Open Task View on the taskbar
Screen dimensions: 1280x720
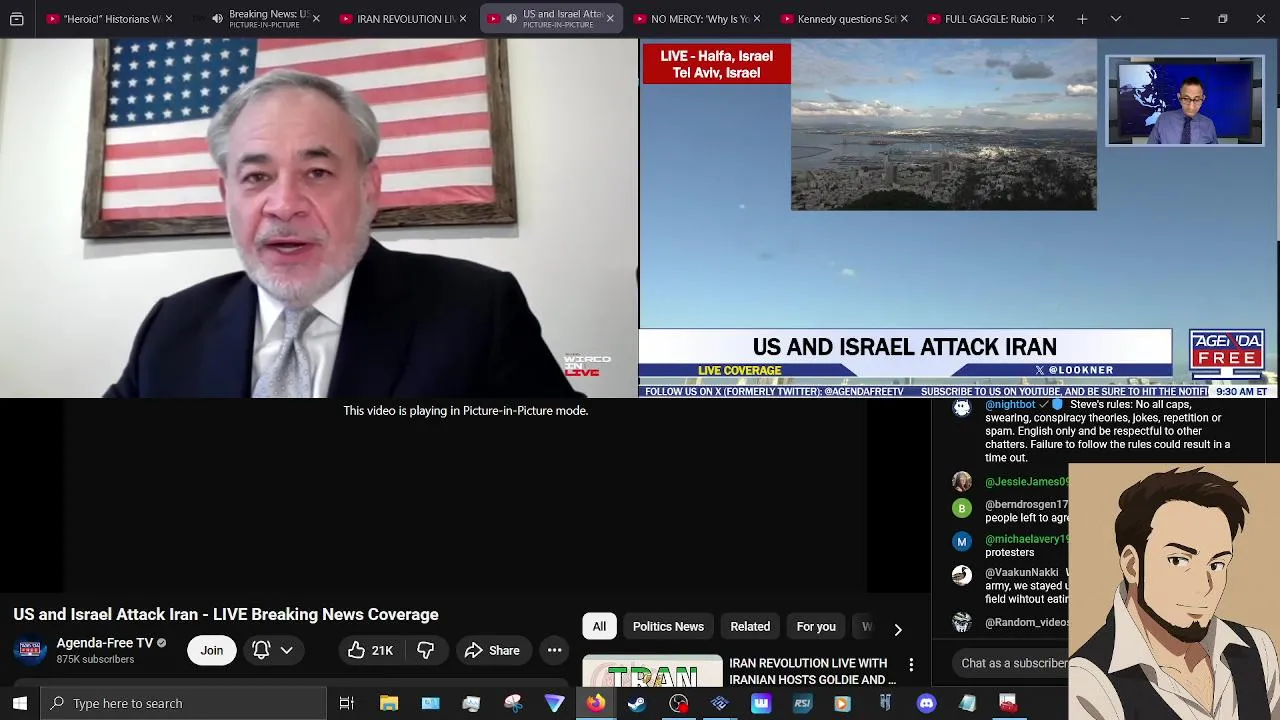[x=346, y=703]
